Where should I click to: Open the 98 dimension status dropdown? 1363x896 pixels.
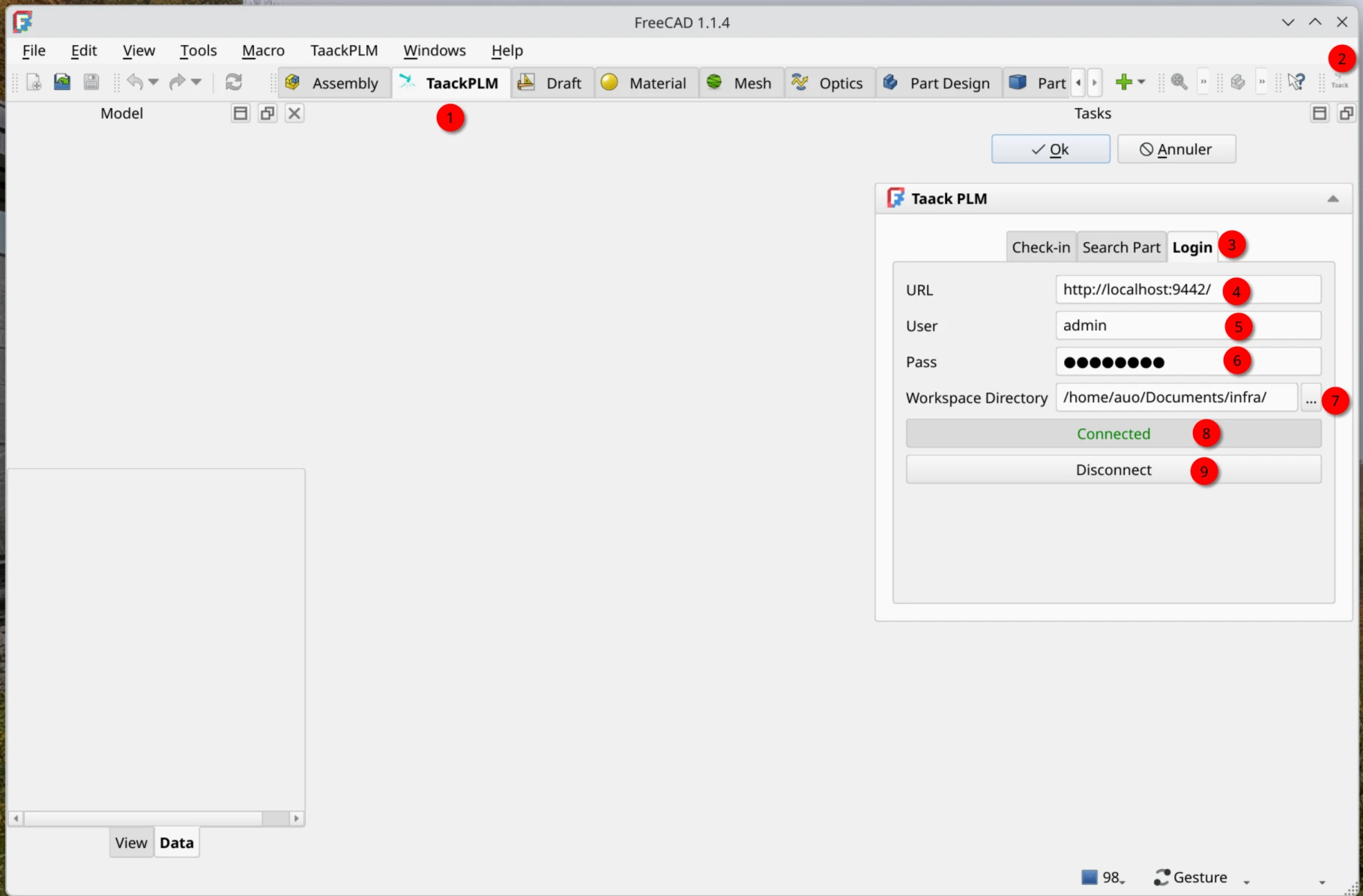1104,877
